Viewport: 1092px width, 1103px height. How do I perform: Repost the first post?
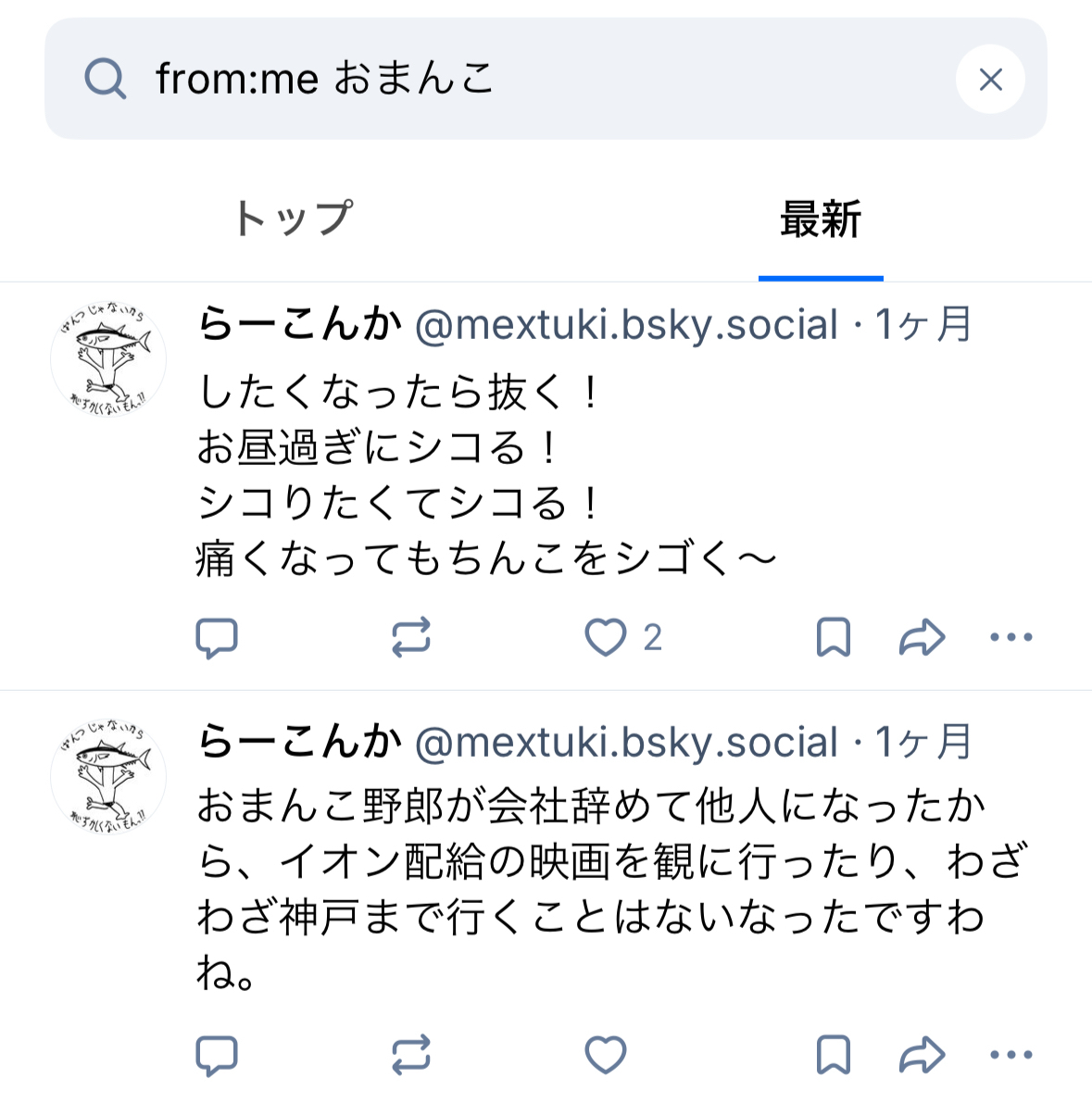click(x=411, y=637)
